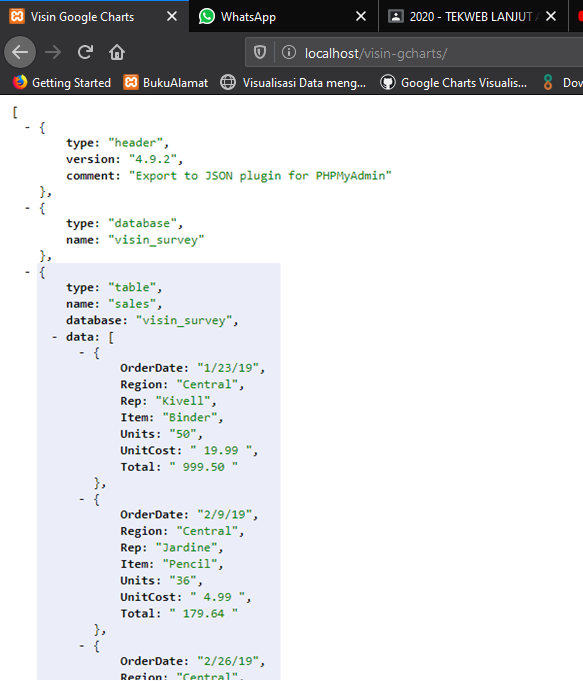Click the type value "database"
The width and height of the screenshot is (583, 681).
[142, 223]
